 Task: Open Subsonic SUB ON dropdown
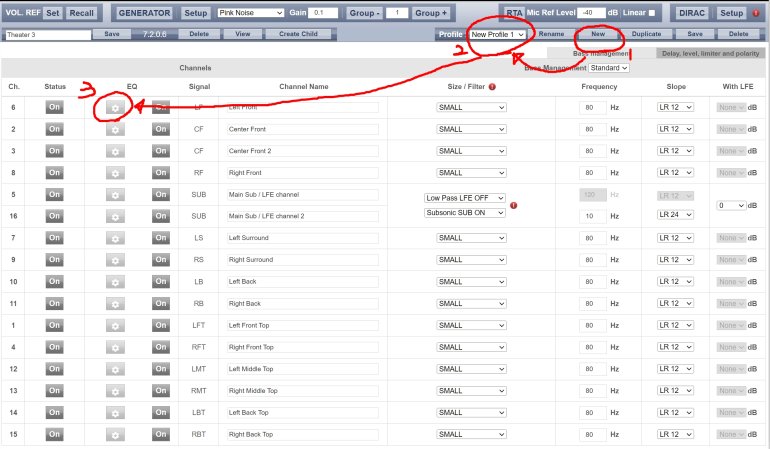[465, 213]
